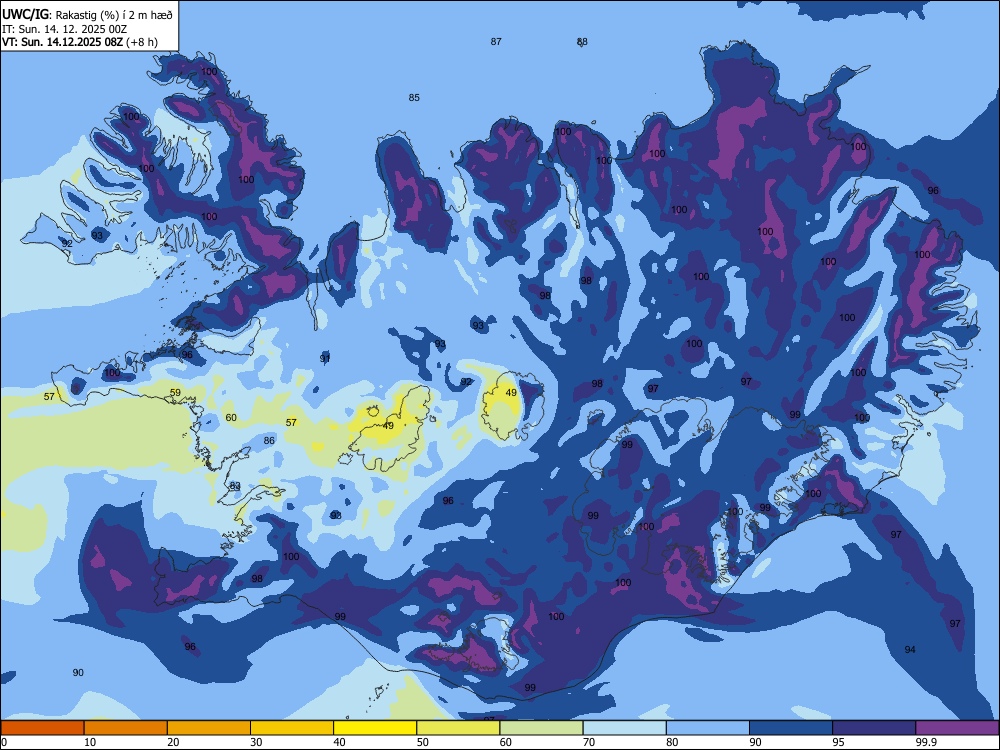Click the legend tick label '95'

[839, 742]
